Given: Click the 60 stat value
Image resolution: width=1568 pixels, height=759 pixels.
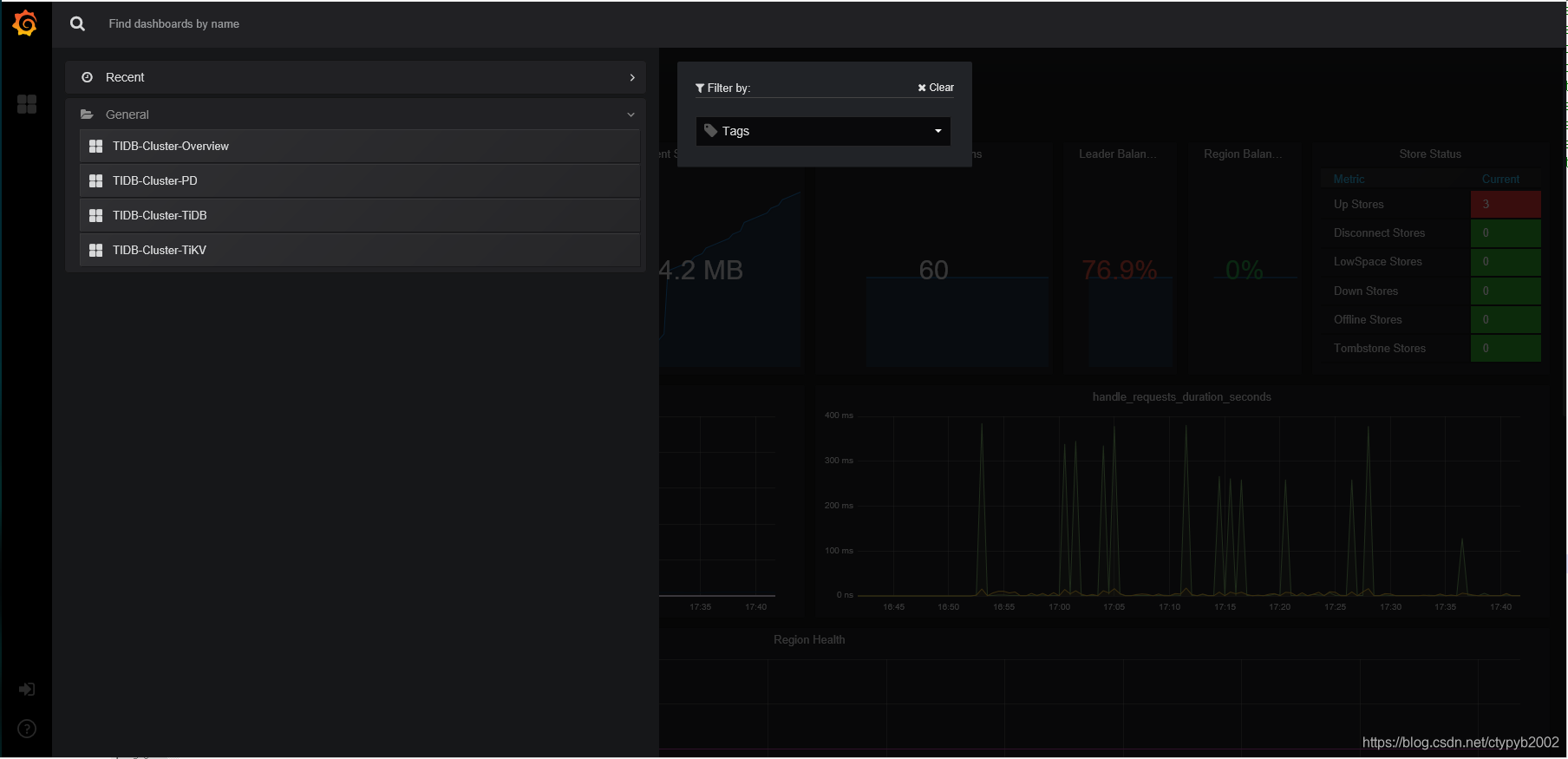Looking at the screenshot, I should pyautogui.click(x=933, y=271).
